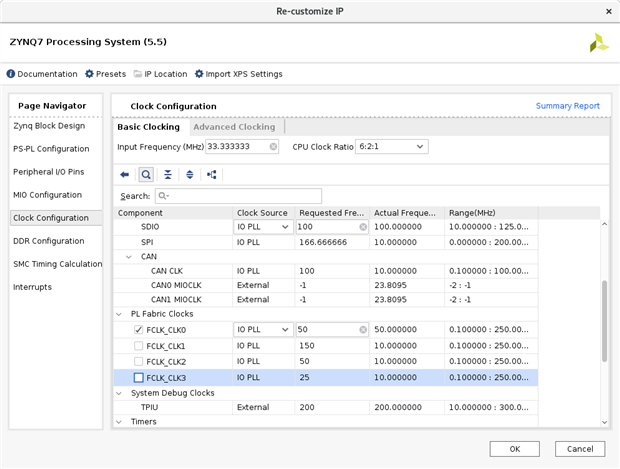Screen dimensions: 620x469
Task: Open Documentation from the top toolbar
Action: click(x=42, y=74)
